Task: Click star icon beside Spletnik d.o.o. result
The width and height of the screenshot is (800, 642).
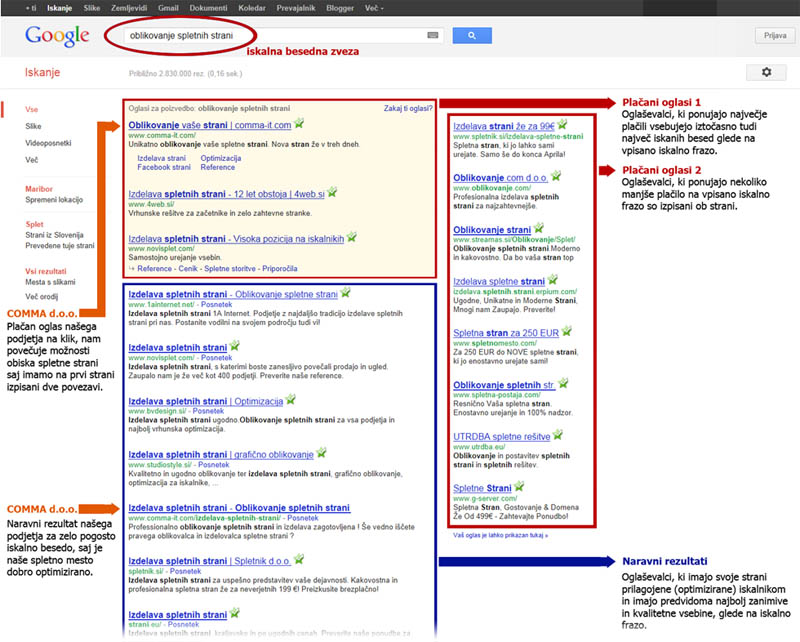Action: click(299, 560)
